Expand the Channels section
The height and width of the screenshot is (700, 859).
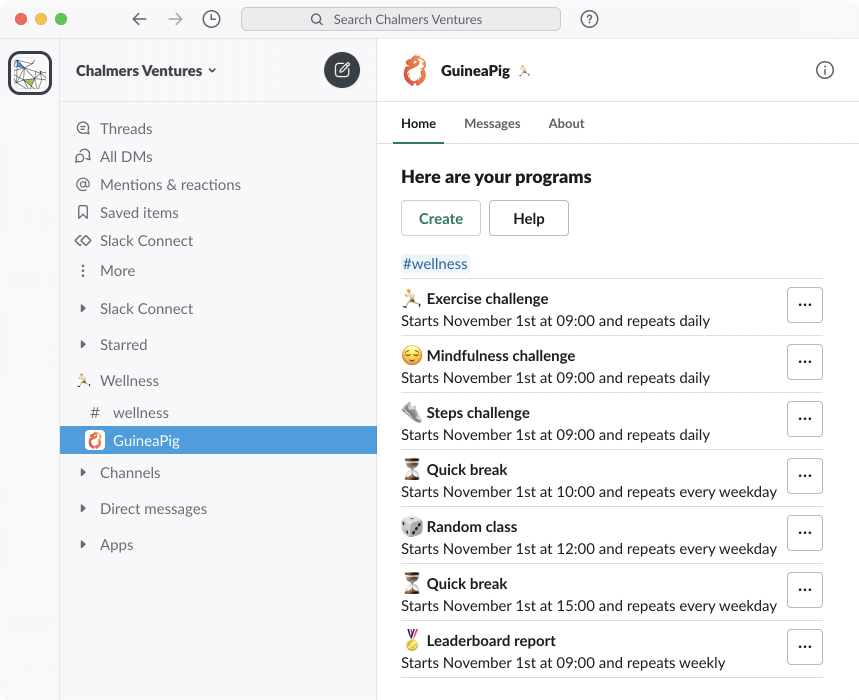(83, 473)
